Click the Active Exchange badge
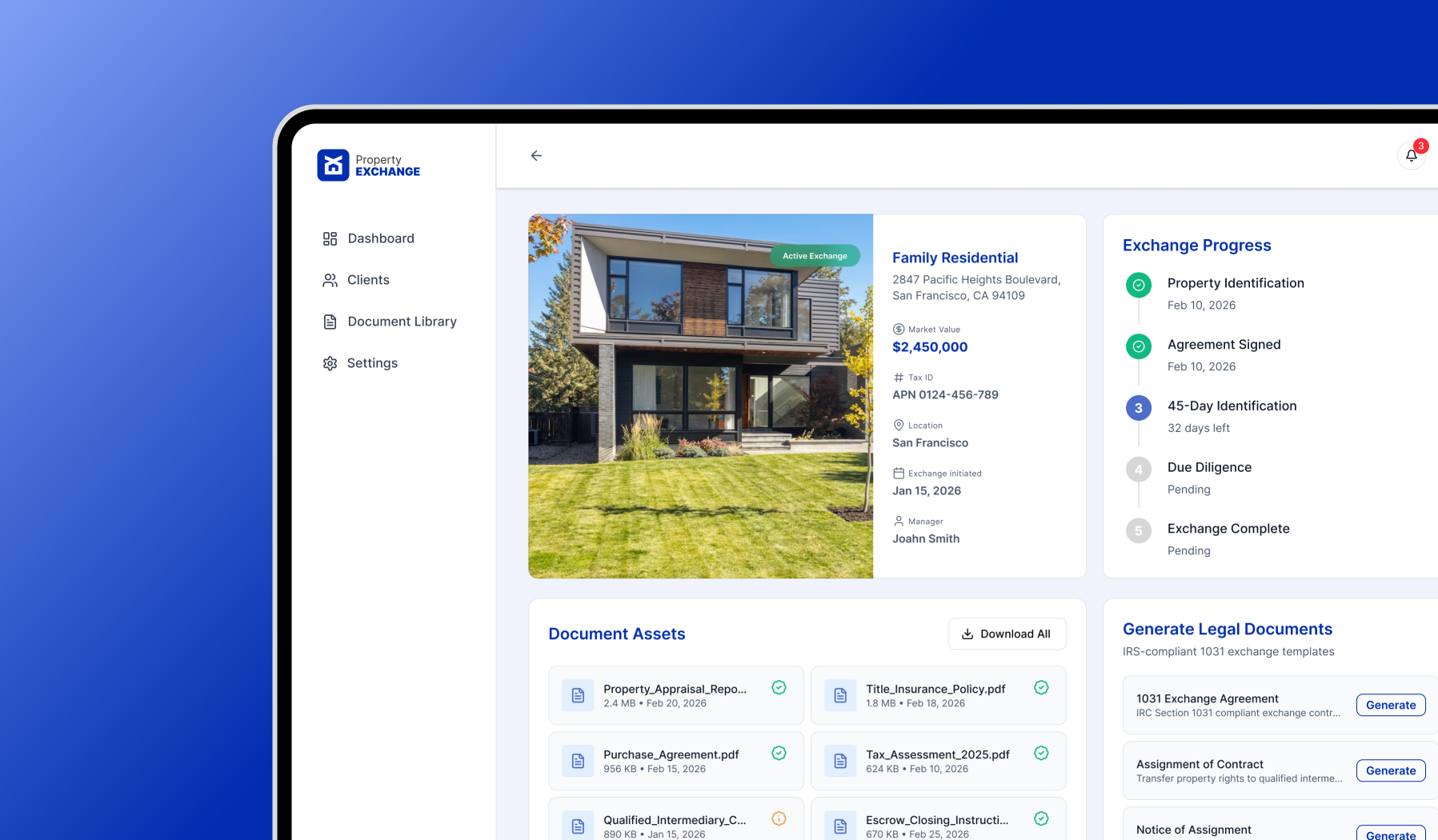 point(815,256)
